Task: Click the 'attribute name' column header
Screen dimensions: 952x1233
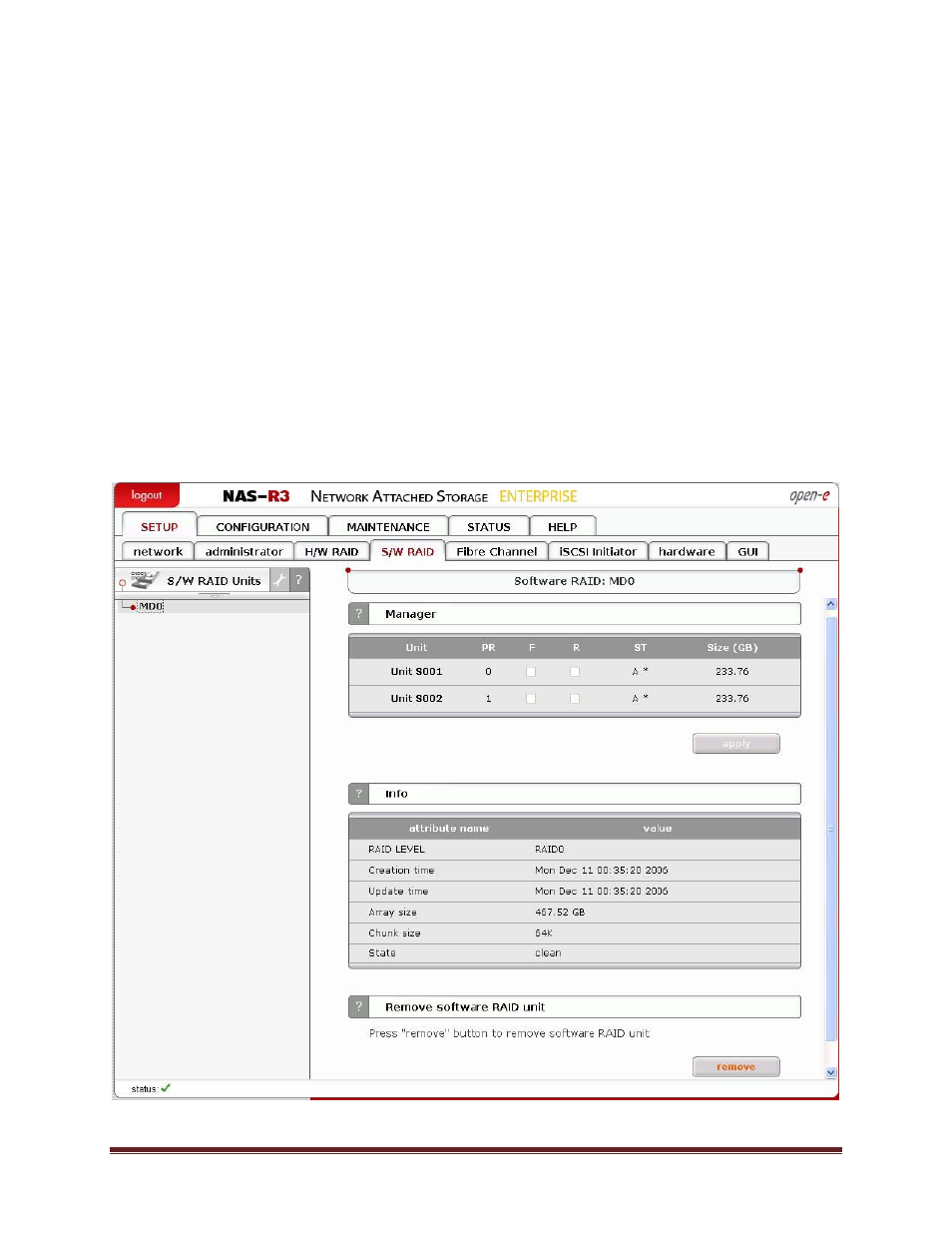Action: (449, 829)
